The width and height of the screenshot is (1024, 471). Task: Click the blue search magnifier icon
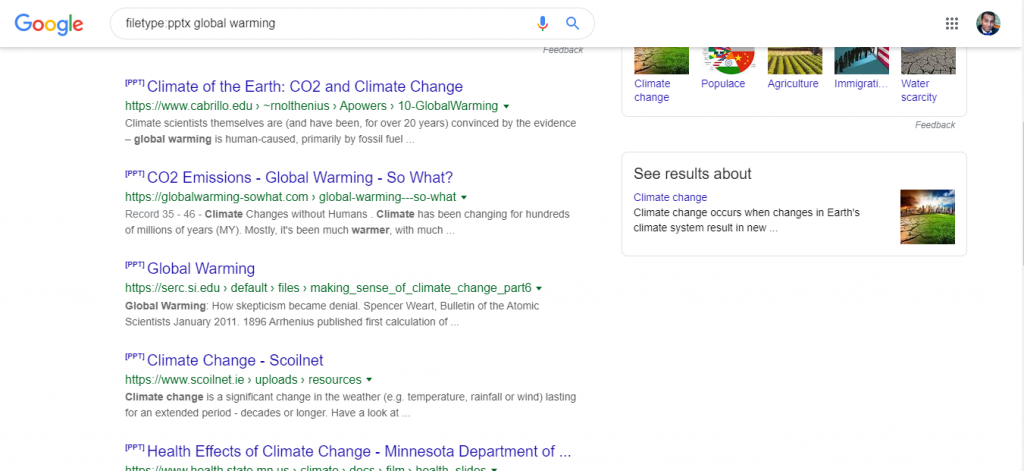click(x=573, y=24)
